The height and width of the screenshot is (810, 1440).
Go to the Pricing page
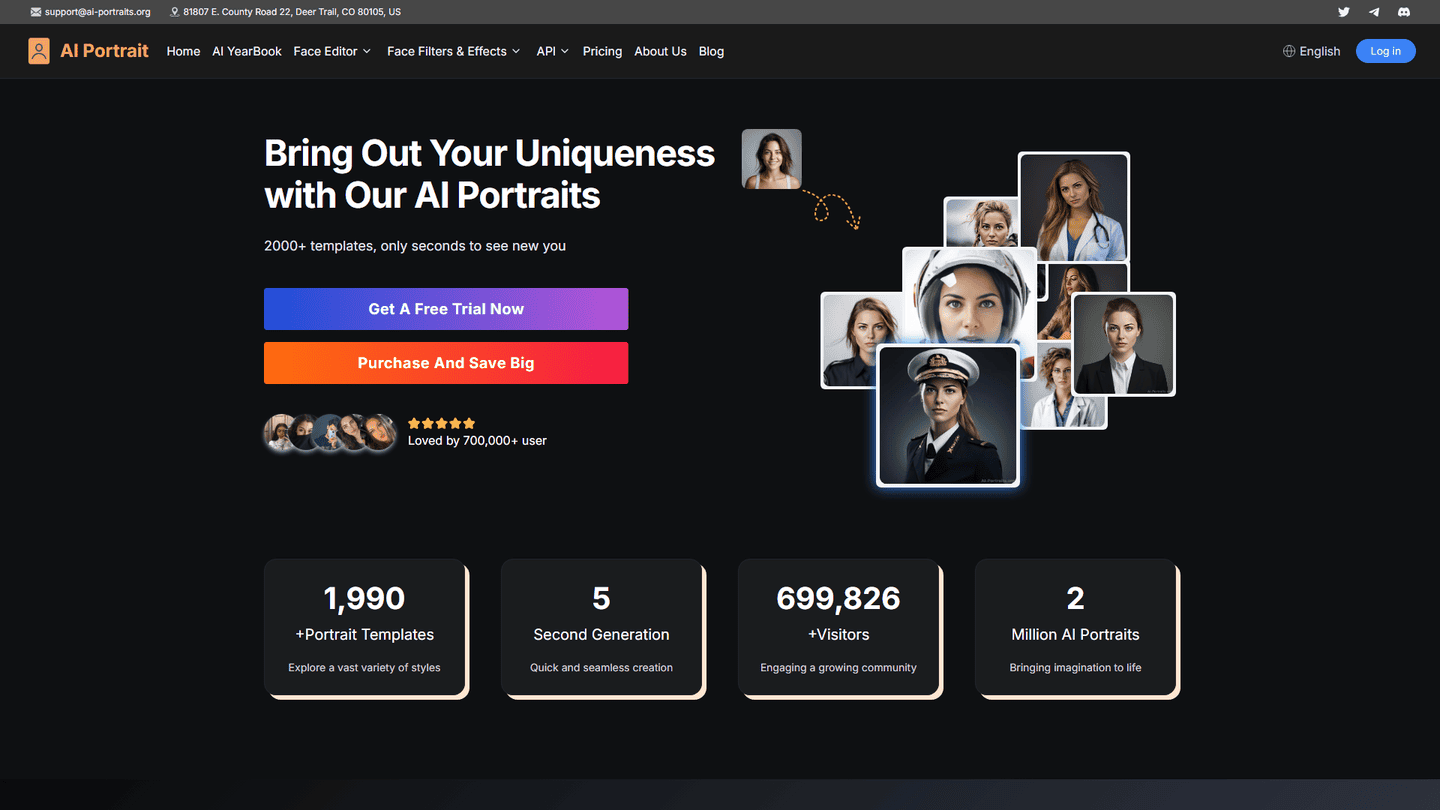pos(602,51)
